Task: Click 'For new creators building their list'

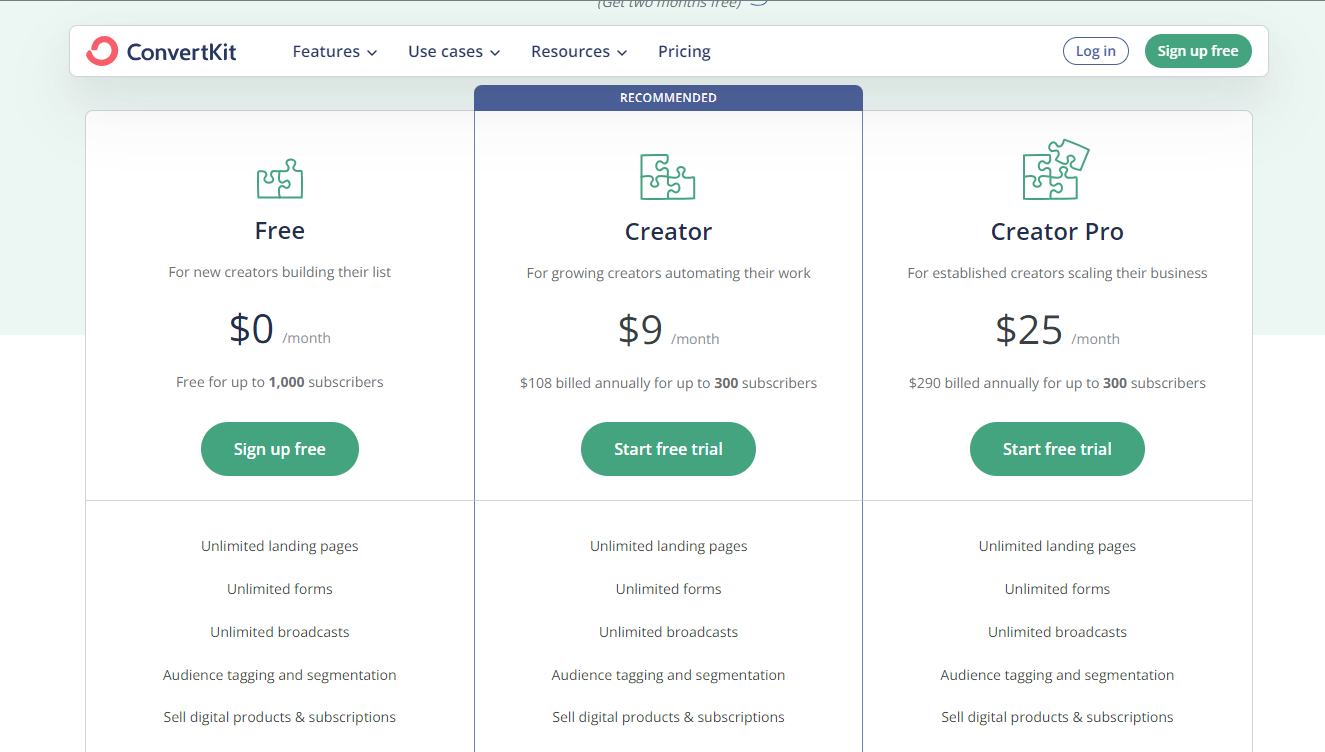Action: tap(280, 272)
